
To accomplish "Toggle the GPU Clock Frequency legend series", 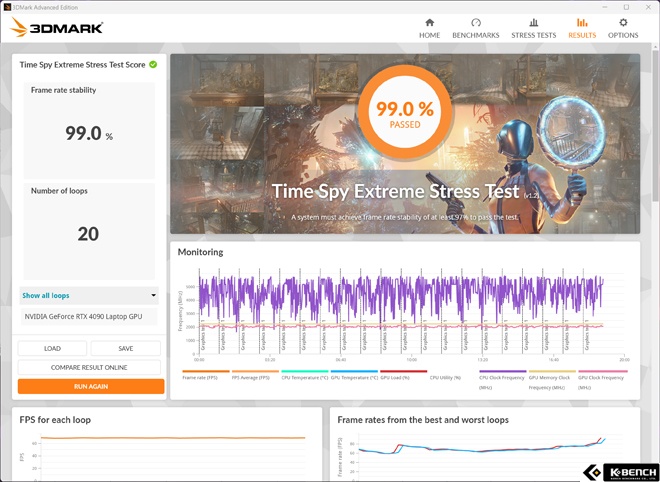I will [601, 380].
